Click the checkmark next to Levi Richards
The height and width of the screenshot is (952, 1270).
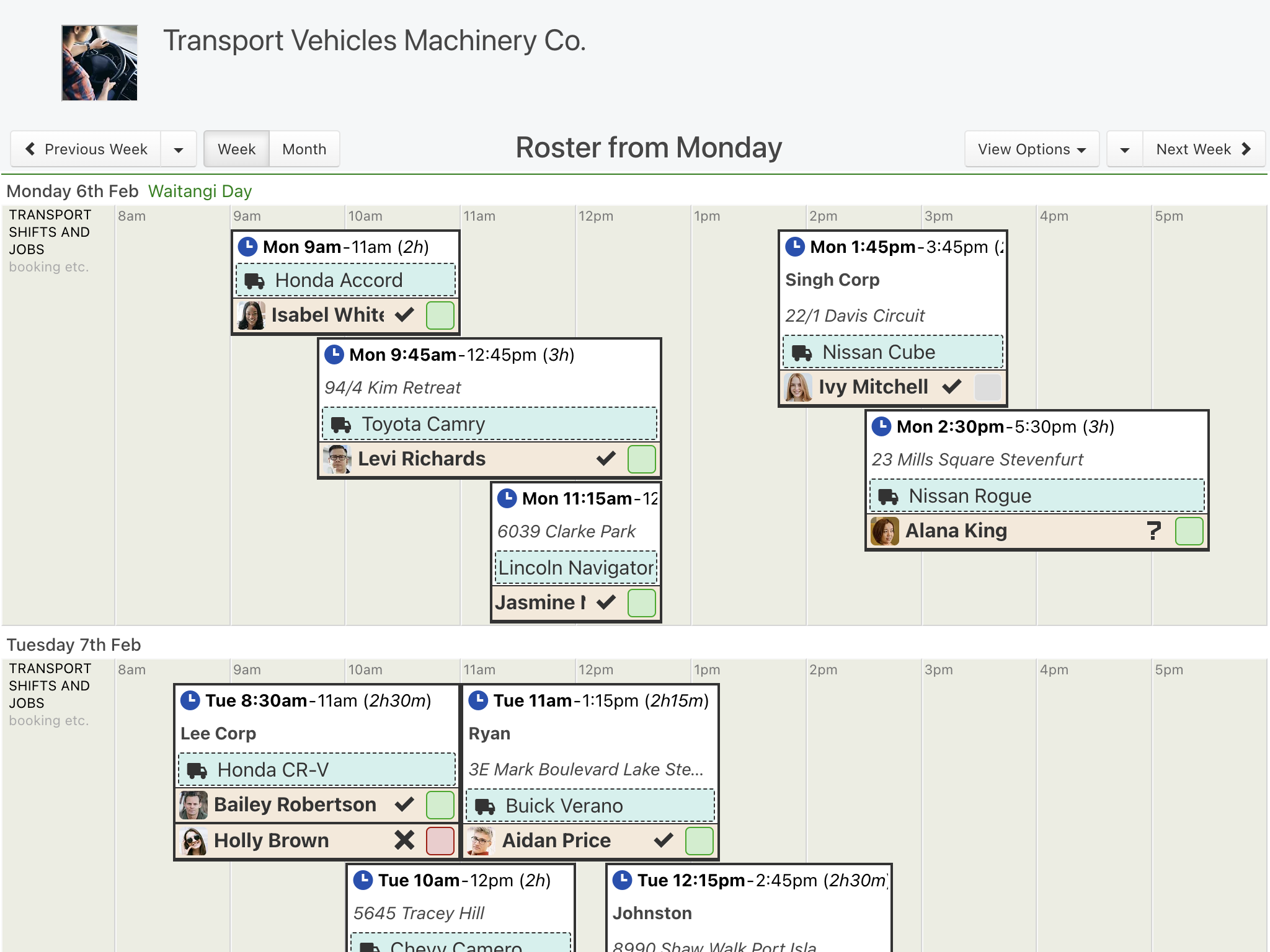[x=606, y=459]
